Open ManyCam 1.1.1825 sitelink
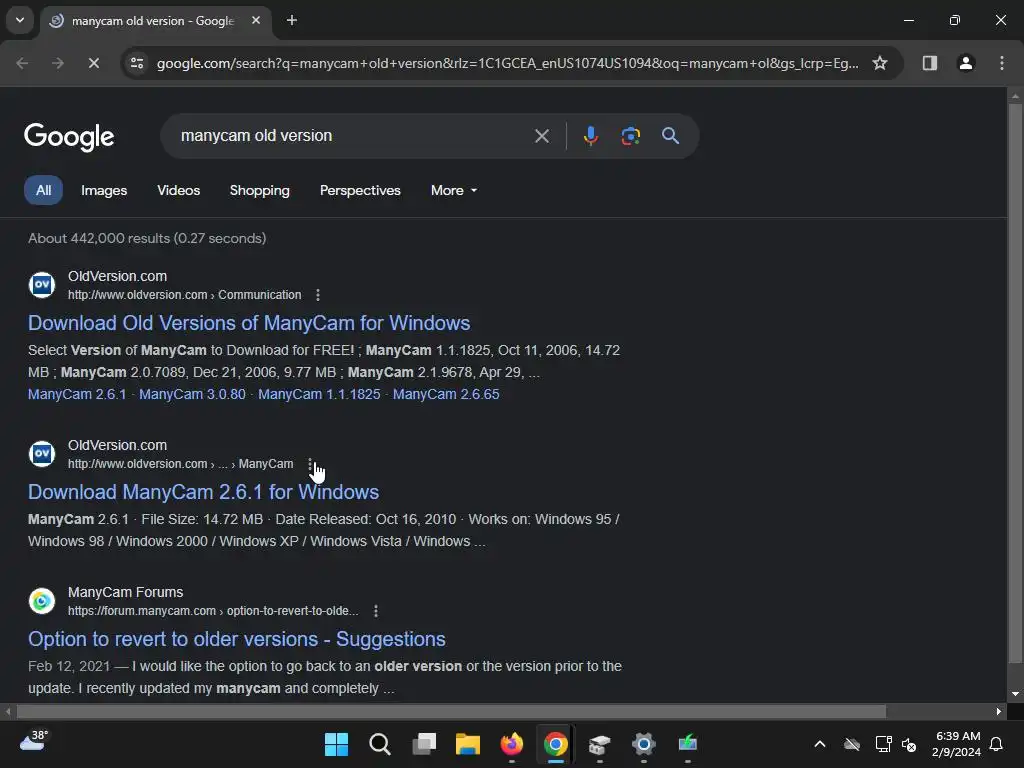Viewport: 1024px width, 768px height. tap(319, 394)
